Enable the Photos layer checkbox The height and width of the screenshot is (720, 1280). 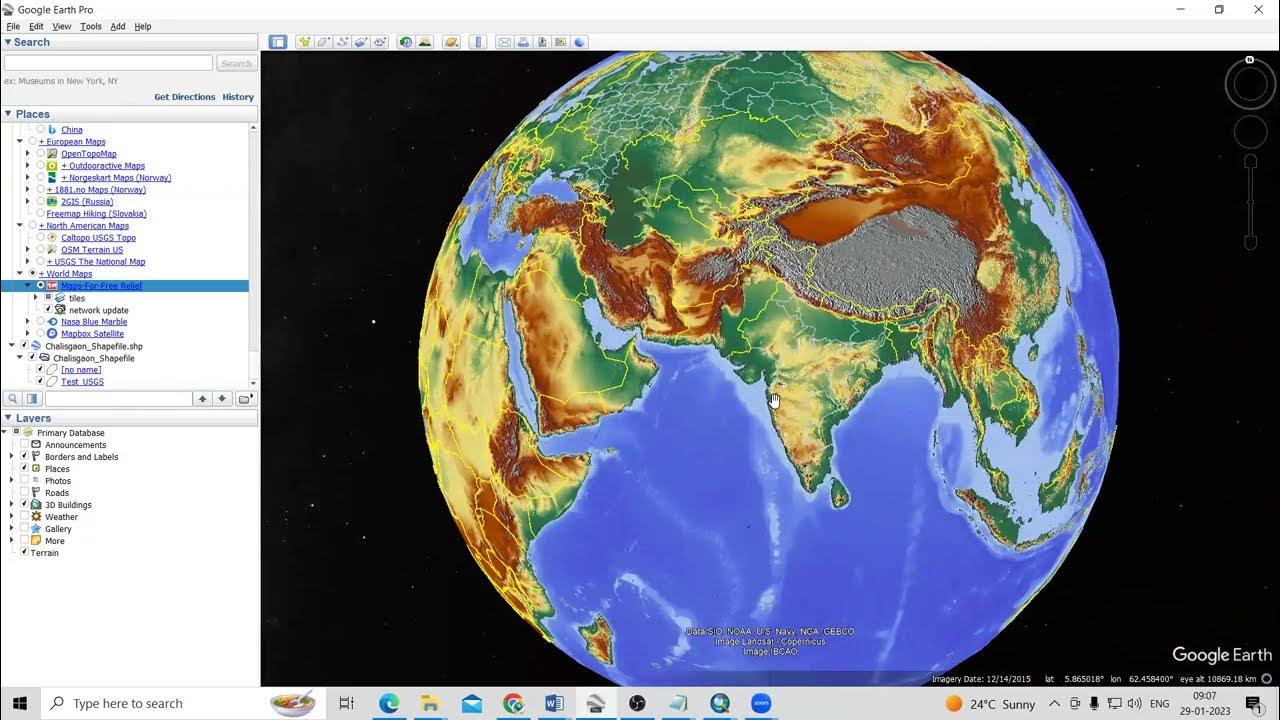coord(24,480)
